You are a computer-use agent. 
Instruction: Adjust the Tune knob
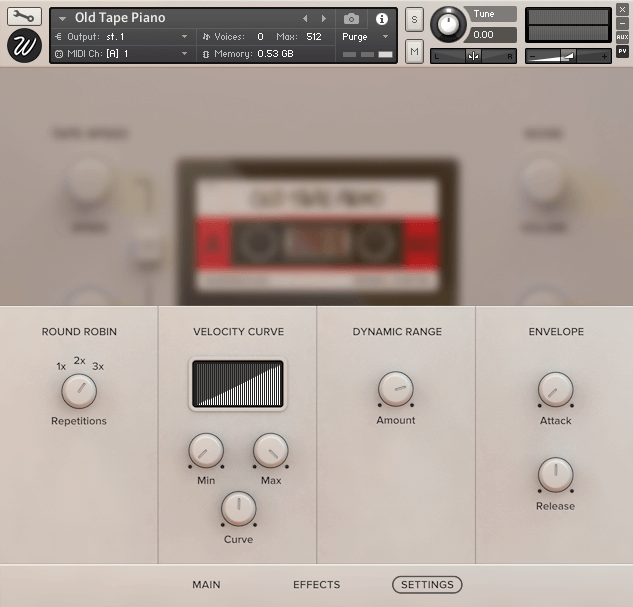pos(448,24)
